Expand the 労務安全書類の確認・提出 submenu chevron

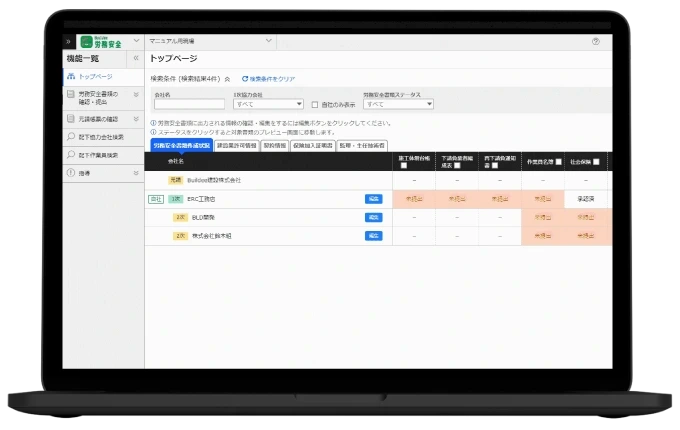pos(136,94)
